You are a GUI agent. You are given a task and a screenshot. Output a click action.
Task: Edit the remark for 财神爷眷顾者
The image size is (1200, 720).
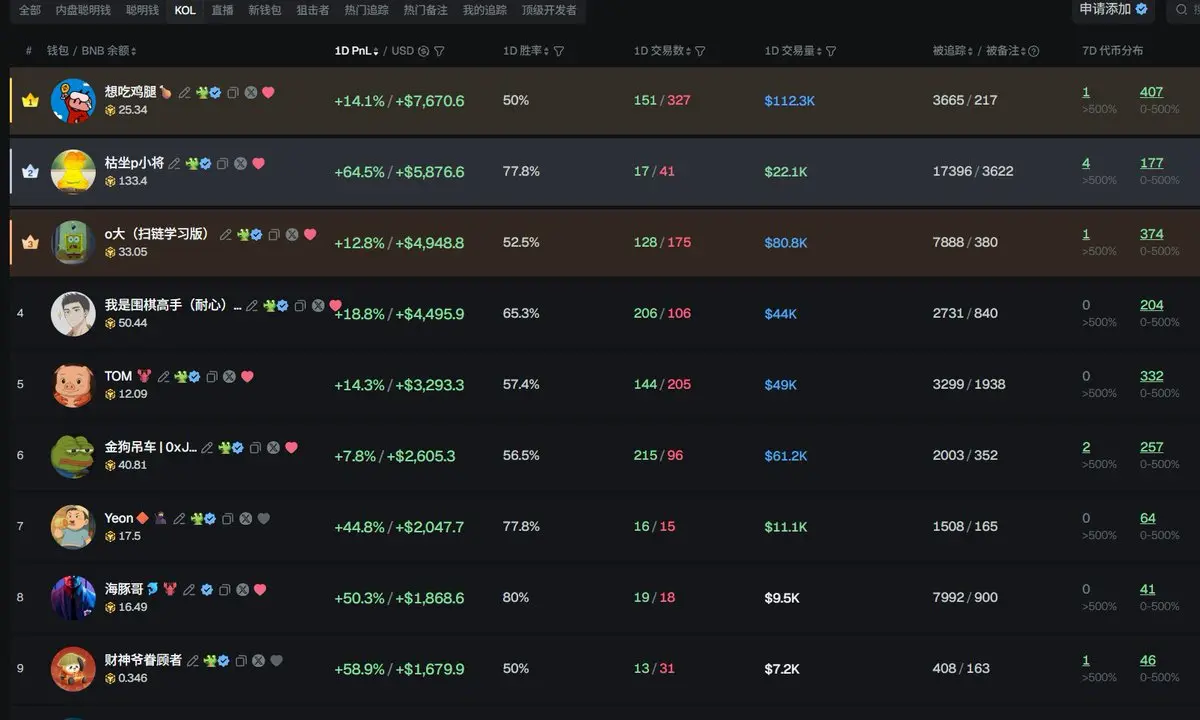click(192, 661)
